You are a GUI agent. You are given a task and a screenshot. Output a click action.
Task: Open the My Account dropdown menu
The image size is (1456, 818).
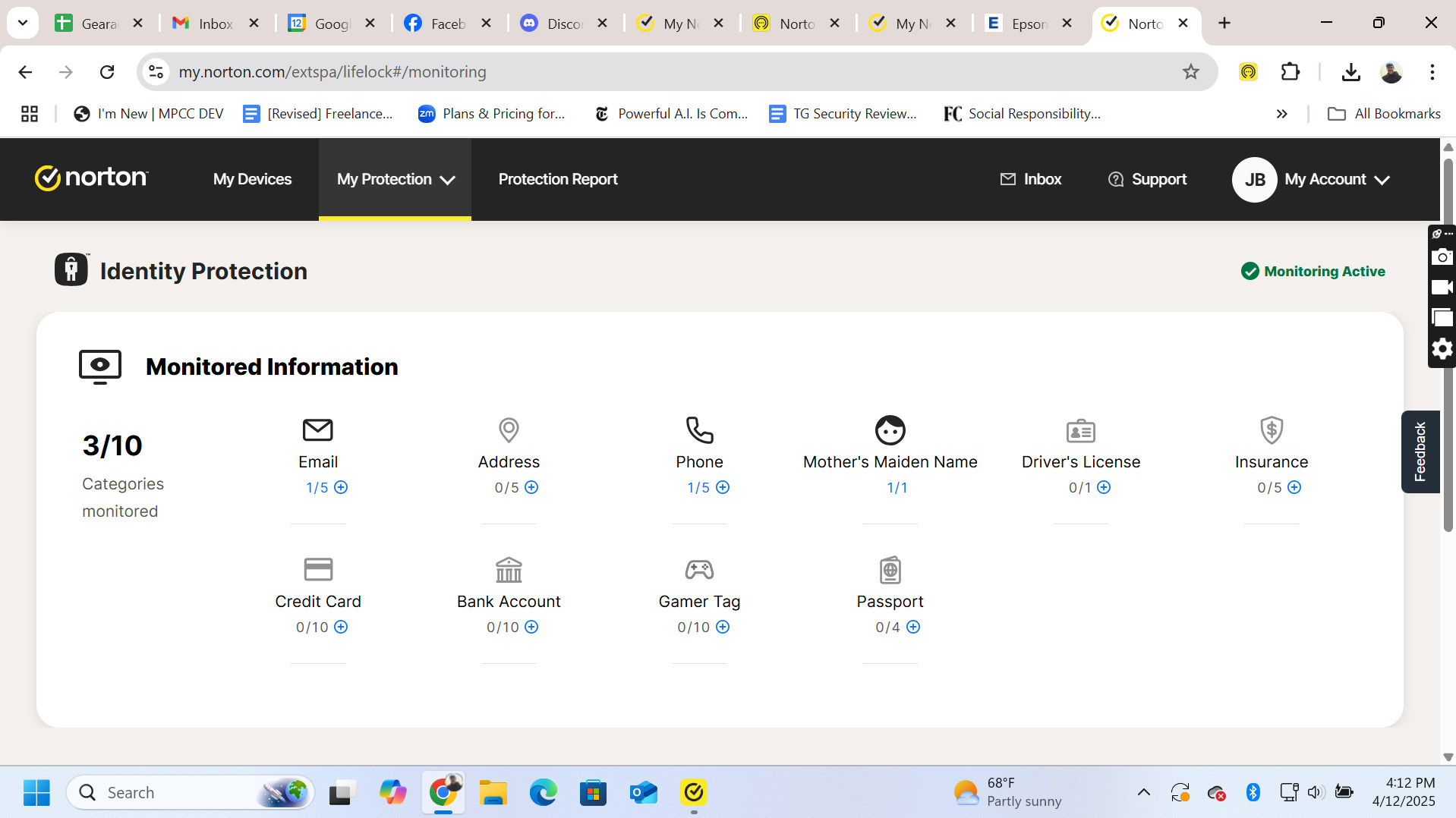point(1336,179)
